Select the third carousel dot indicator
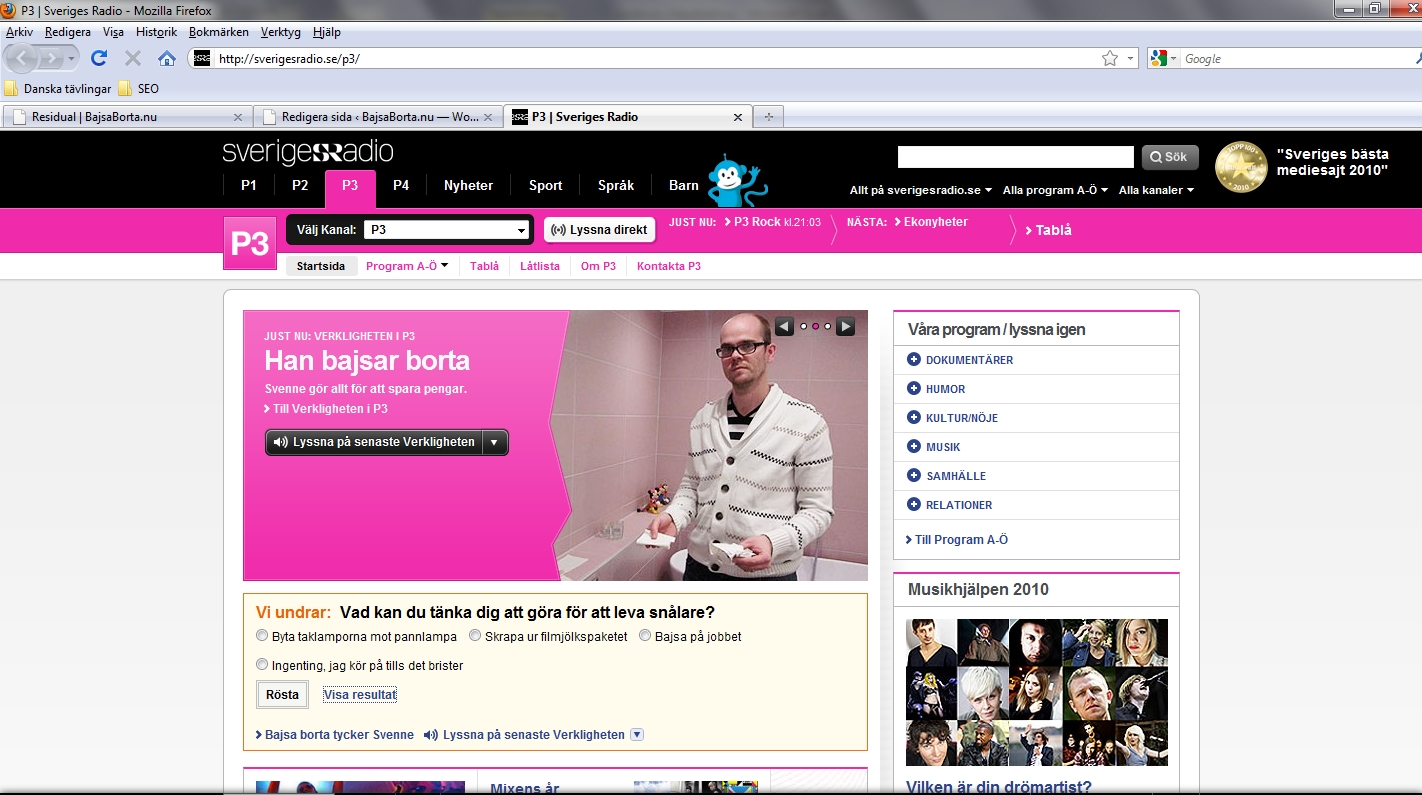 [828, 326]
